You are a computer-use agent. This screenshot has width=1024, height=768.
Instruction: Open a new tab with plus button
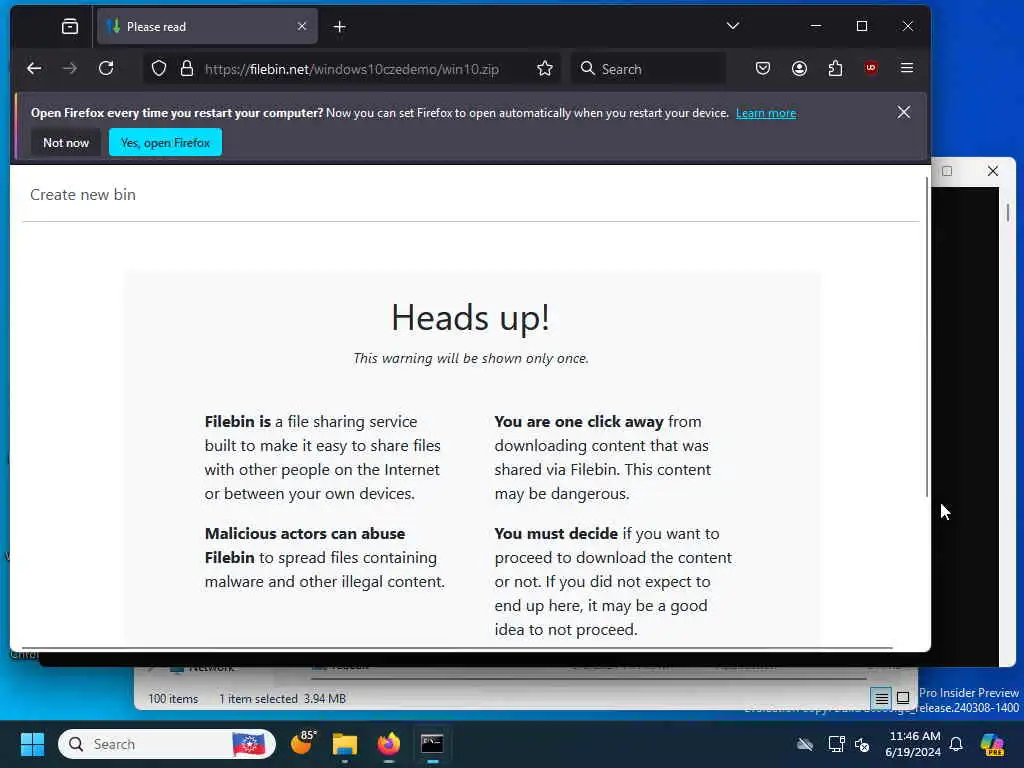point(340,26)
